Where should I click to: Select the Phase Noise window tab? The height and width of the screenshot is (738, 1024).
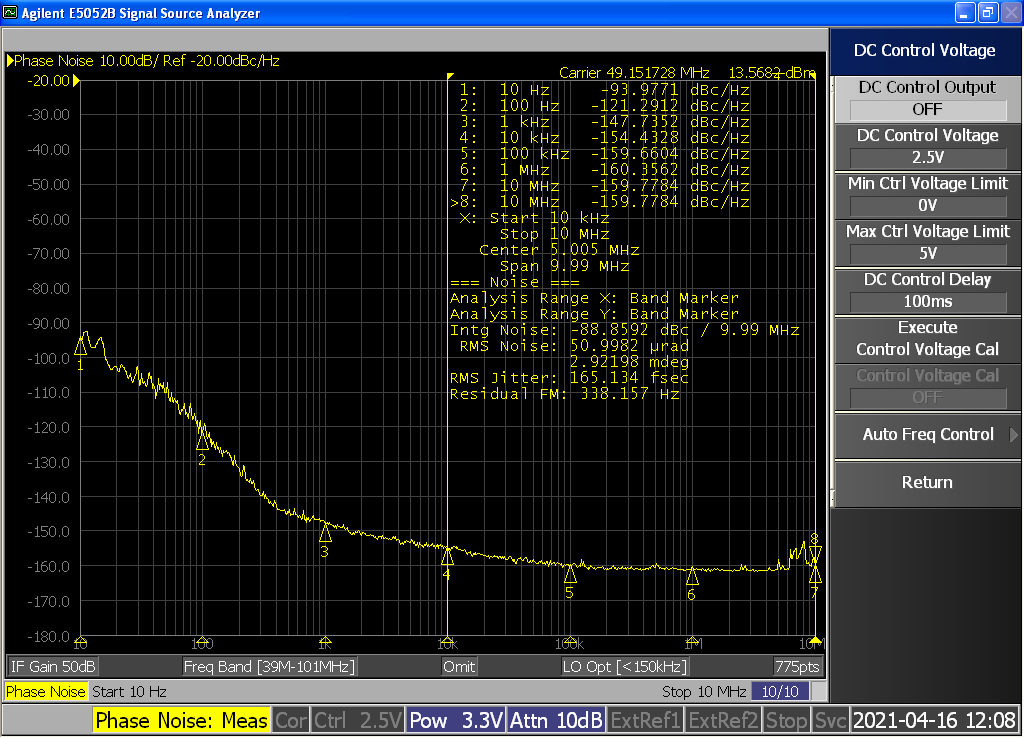point(46,692)
